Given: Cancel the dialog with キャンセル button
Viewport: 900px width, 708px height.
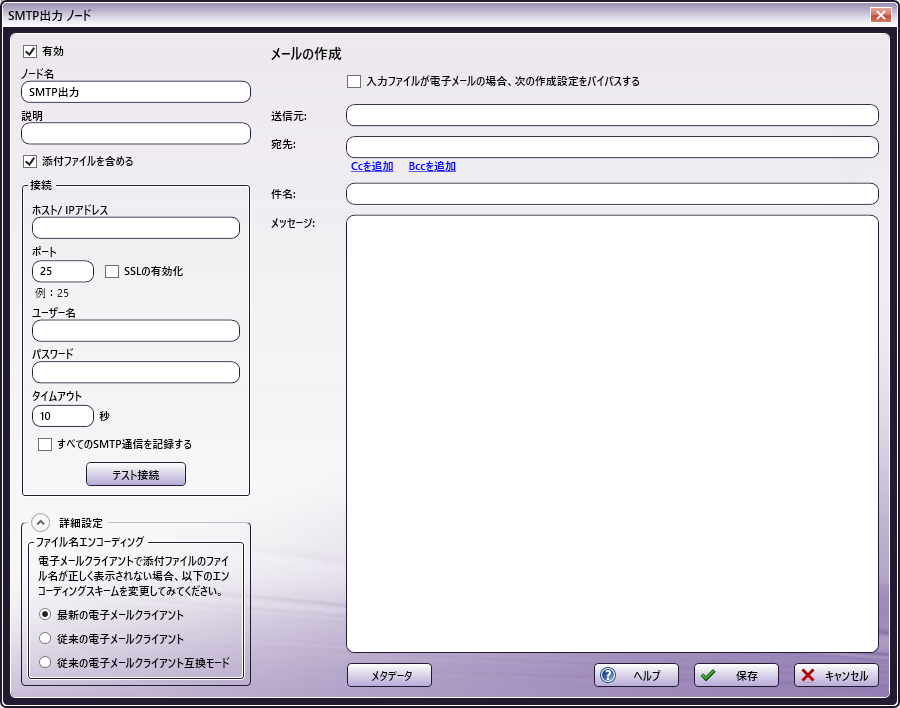Looking at the screenshot, I should (836, 675).
